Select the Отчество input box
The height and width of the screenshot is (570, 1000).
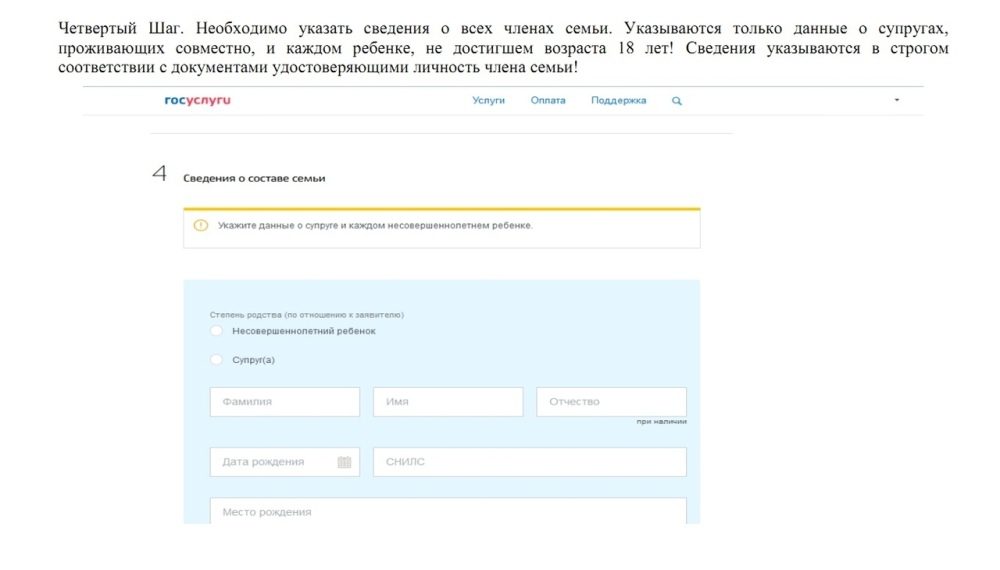[611, 402]
